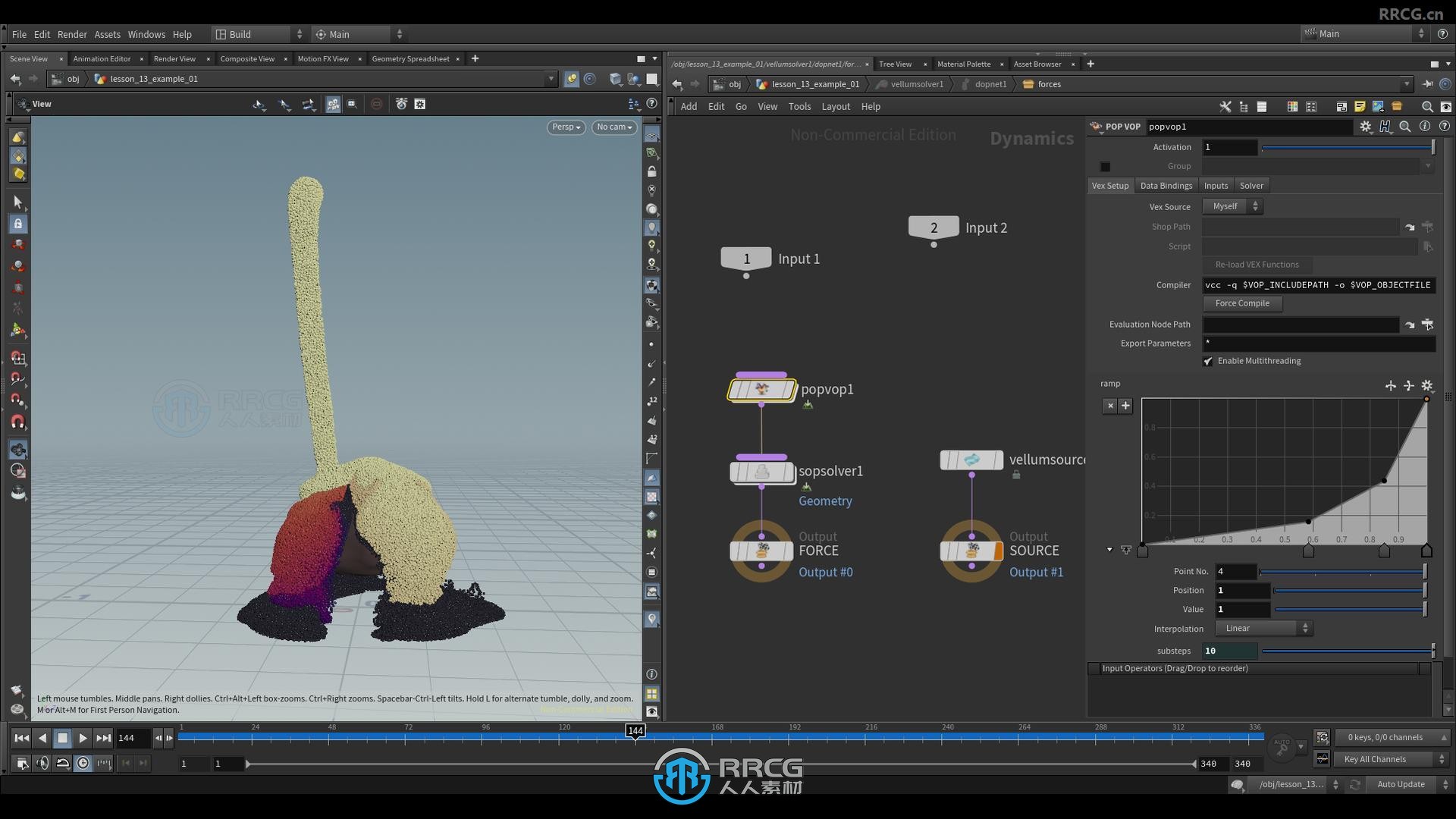Open ramp gear settings icon
The height and width of the screenshot is (819, 1456).
(x=1427, y=385)
